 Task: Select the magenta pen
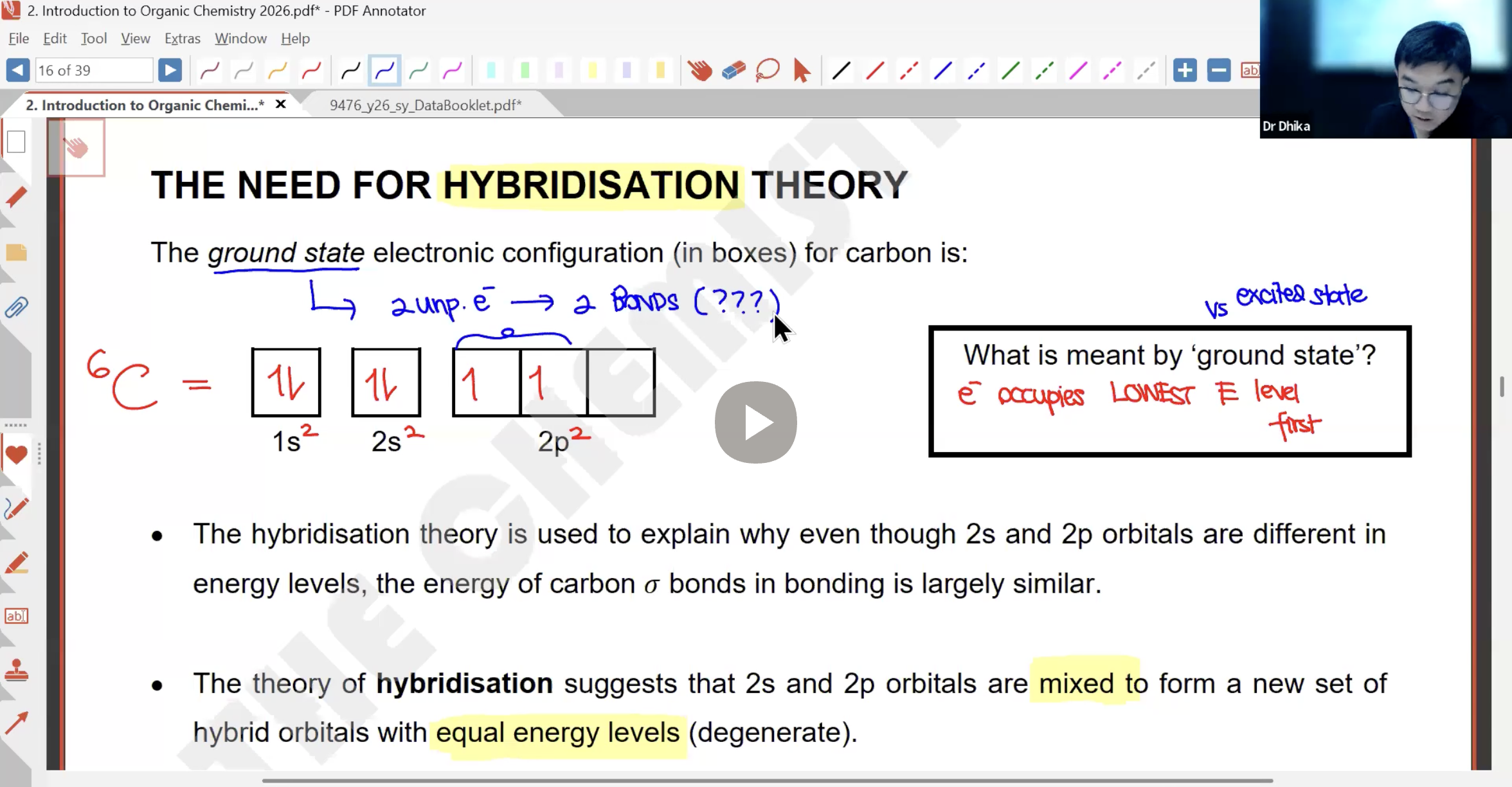click(453, 71)
